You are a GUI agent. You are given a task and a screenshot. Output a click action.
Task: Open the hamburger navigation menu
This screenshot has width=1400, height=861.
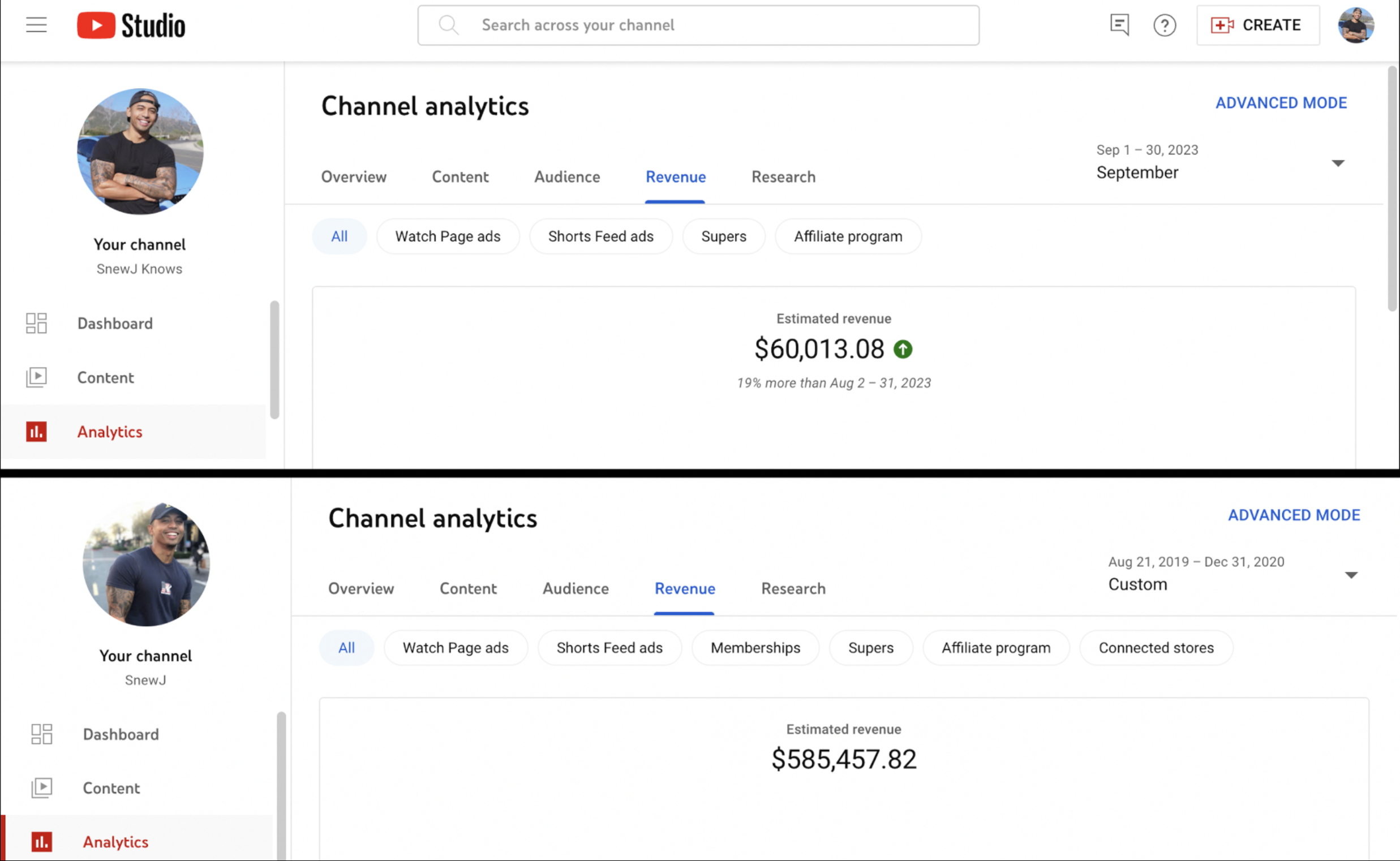tap(36, 25)
